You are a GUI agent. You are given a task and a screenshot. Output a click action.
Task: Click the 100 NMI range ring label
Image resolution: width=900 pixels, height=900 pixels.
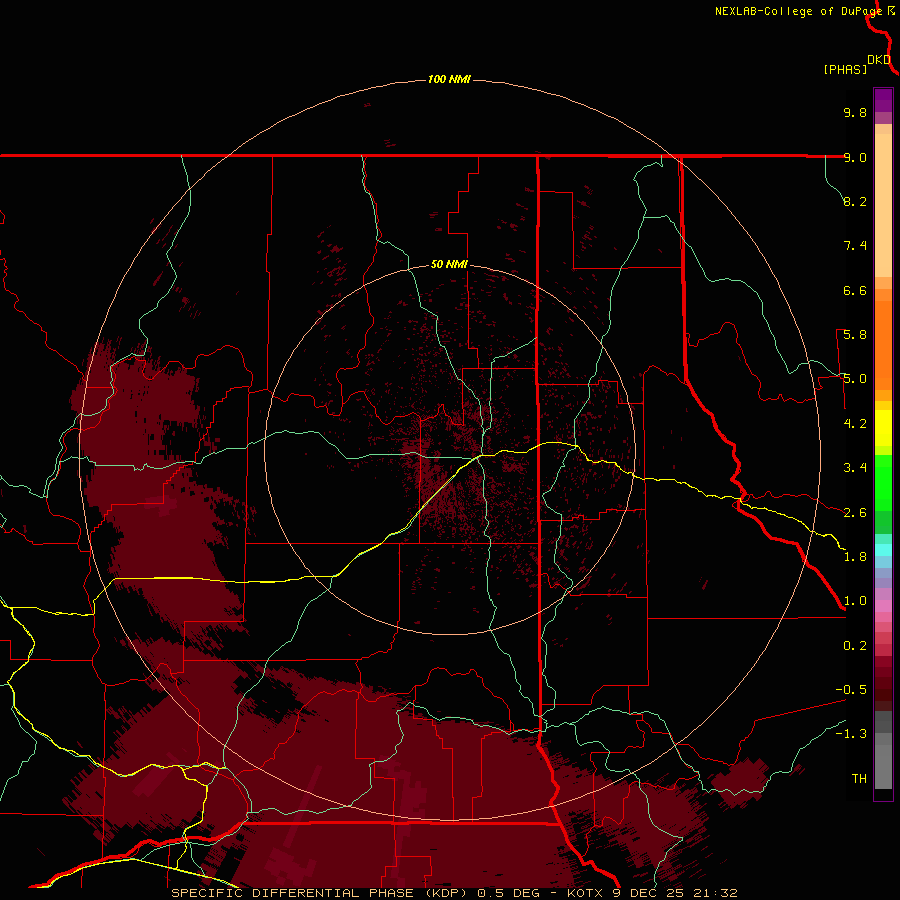pyautogui.click(x=449, y=79)
